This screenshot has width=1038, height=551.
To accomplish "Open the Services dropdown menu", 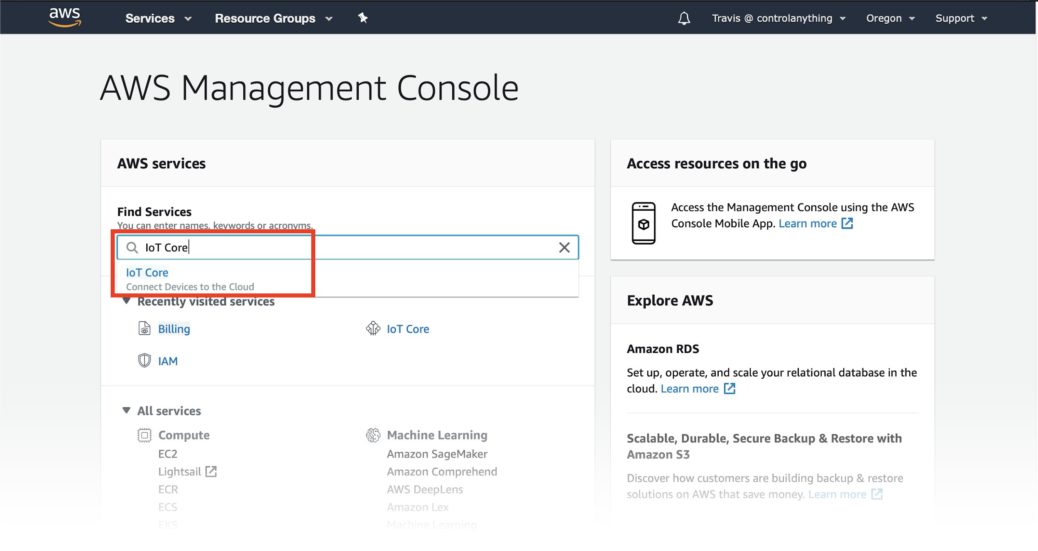I will (x=158, y=18).
